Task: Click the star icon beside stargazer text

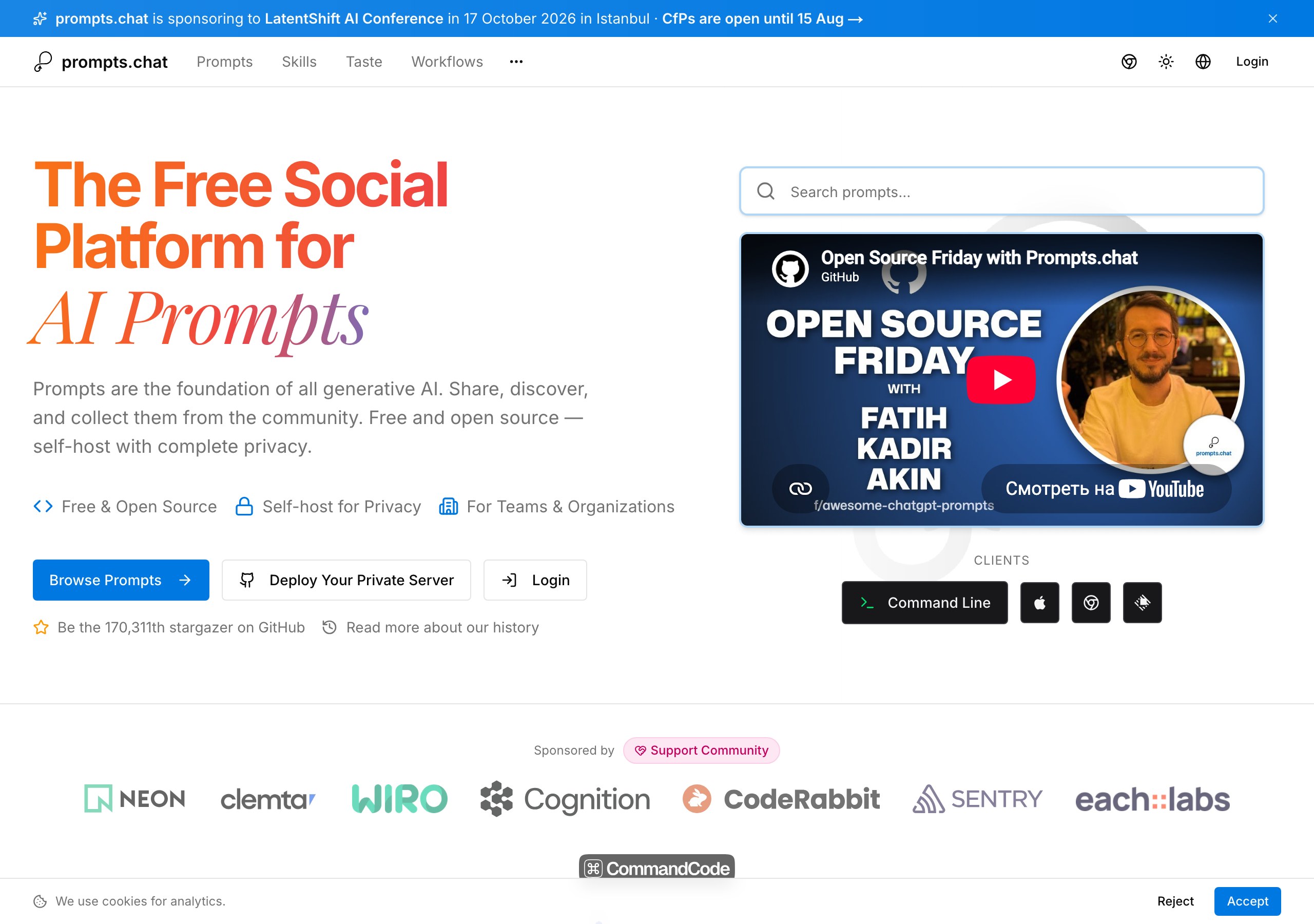Action: click(41, 627)
